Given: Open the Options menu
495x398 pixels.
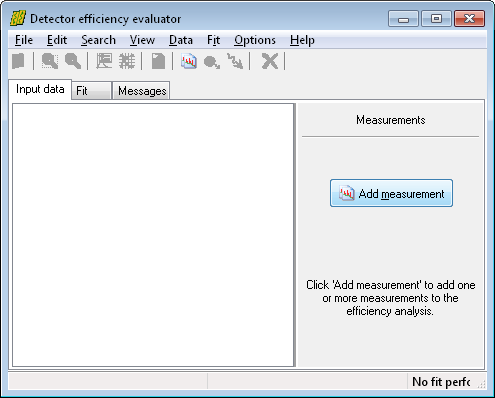Looking at the screenshot, I should pos(255,40).
